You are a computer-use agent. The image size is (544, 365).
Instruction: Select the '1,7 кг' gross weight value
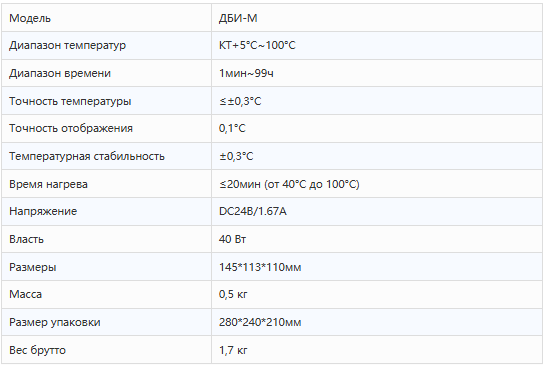(x=233, y=350)
